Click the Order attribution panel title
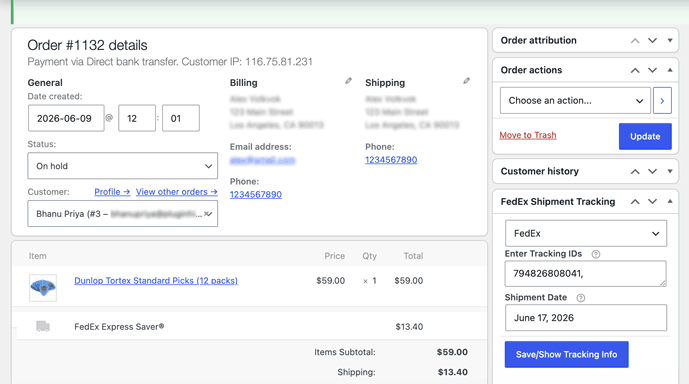689x384 pixels. tap(538, 40)
